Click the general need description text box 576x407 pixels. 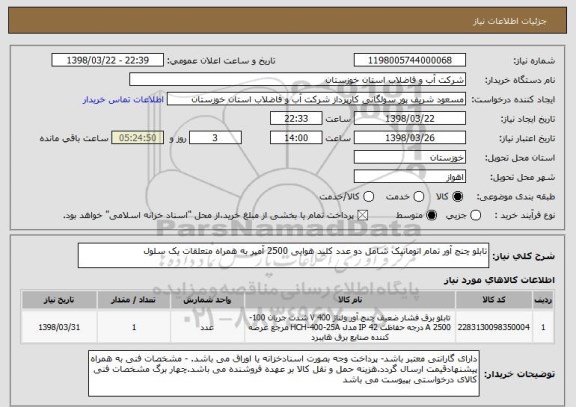click(x=283, y=255)
